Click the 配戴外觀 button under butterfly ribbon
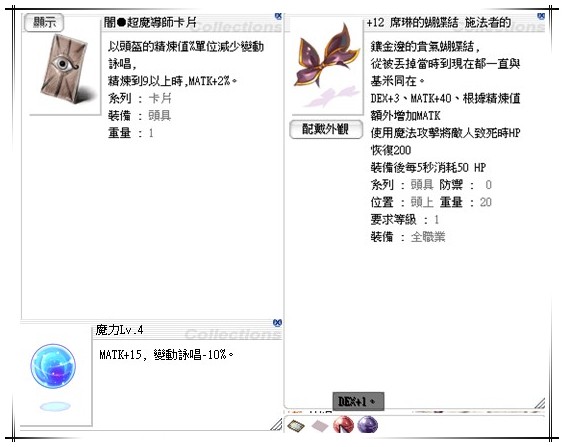Image resolution: width=564 pixels, height=447 pixels. (326, 129)
